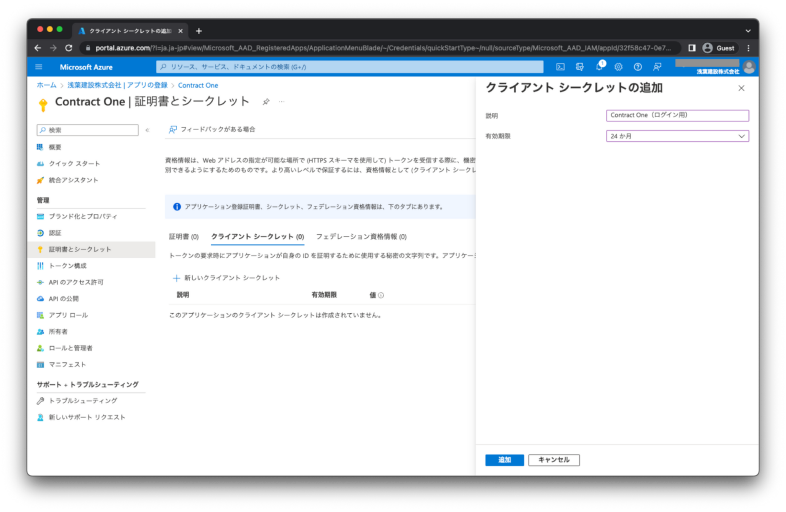Click the 説明 description input field
This screenshot has width=786, height=512.
[677, 115]
